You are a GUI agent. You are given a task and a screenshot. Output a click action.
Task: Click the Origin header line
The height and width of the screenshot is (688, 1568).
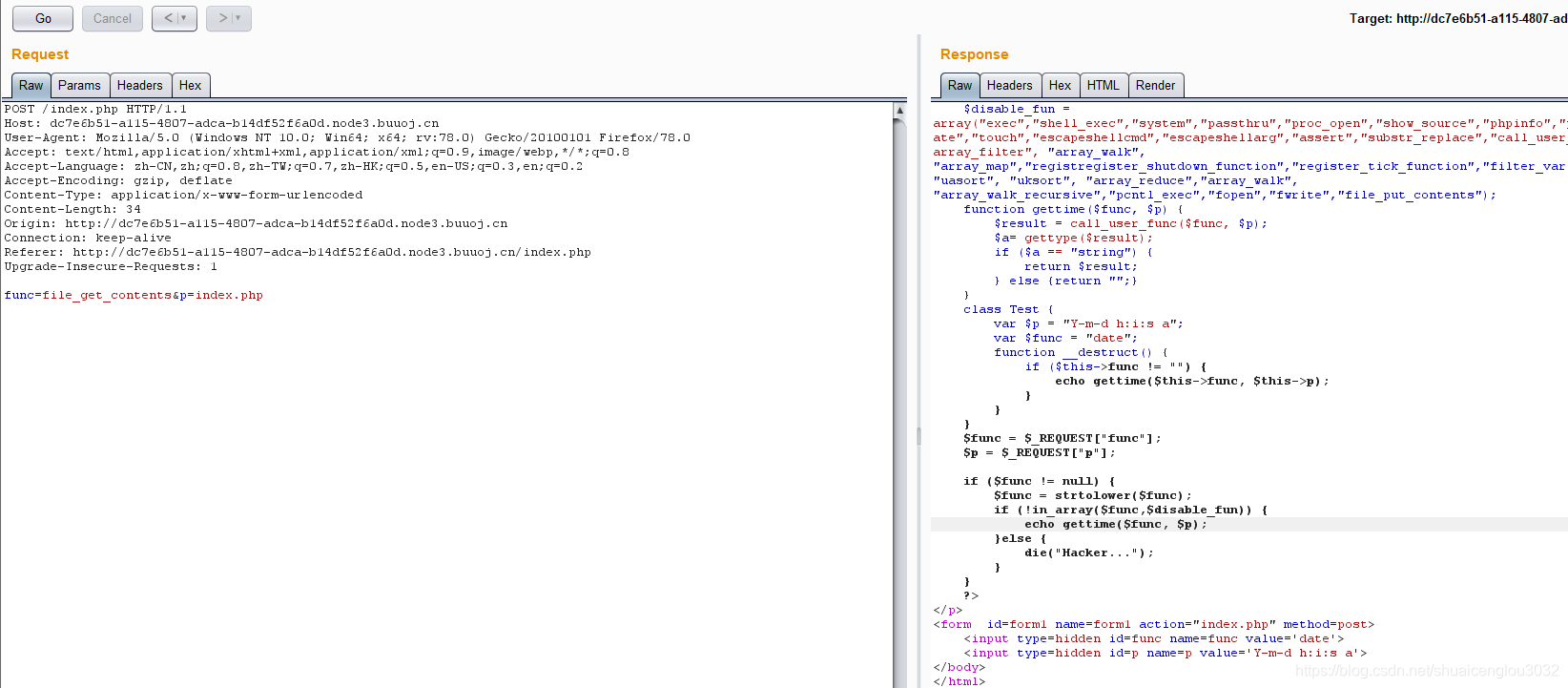pos(256,223)
